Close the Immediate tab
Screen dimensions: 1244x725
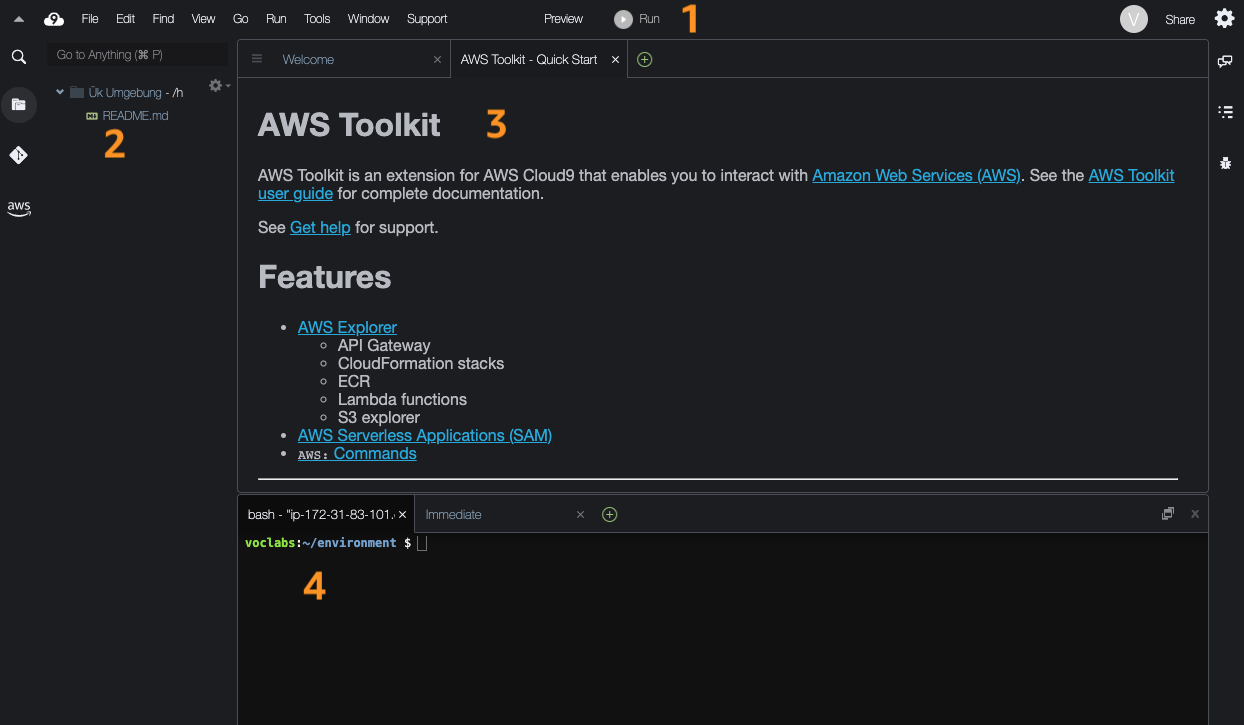pos(580,514)
